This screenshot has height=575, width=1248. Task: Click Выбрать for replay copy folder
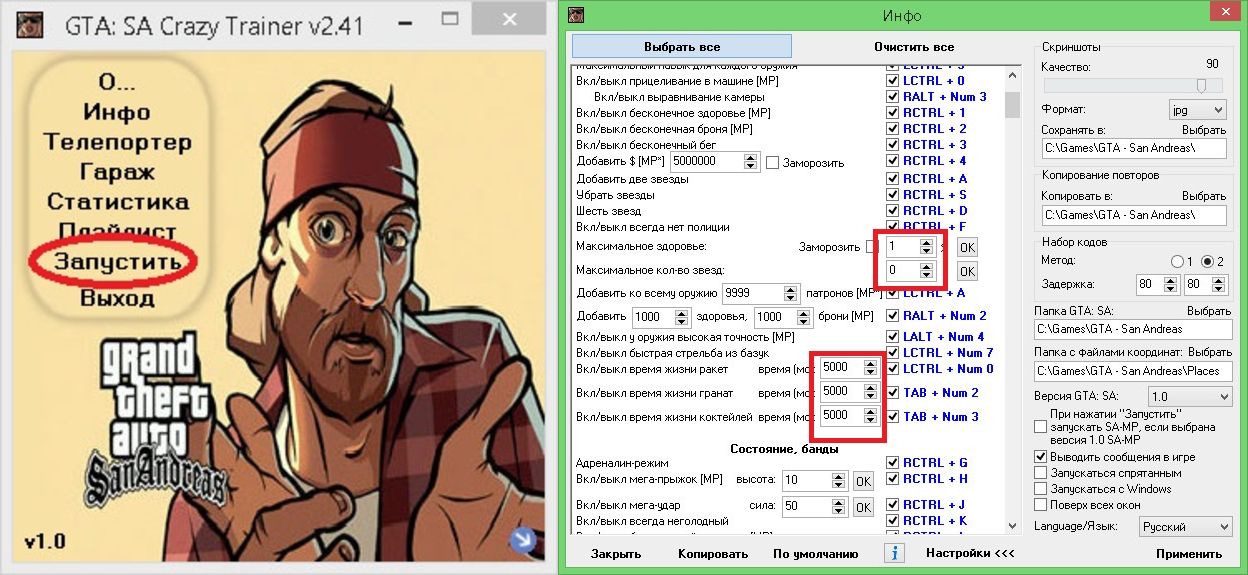[x=1204, y=196]
